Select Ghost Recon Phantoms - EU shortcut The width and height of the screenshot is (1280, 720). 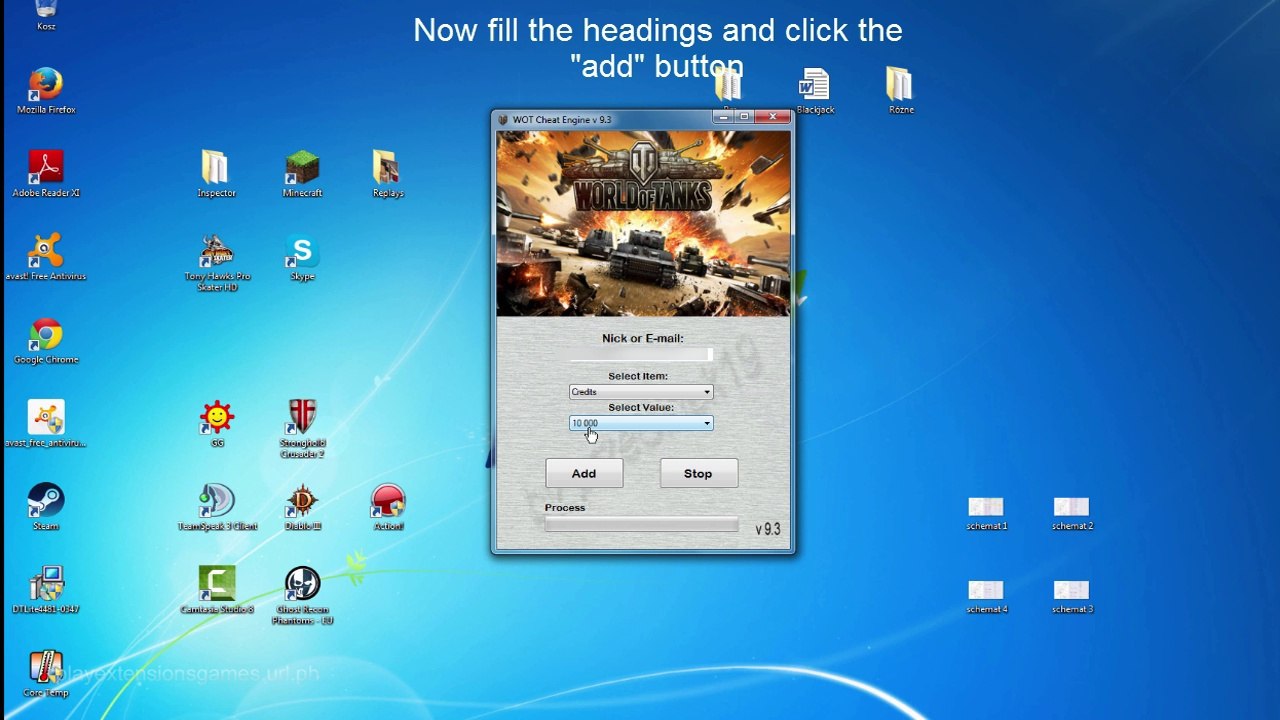tap(302, 595)
